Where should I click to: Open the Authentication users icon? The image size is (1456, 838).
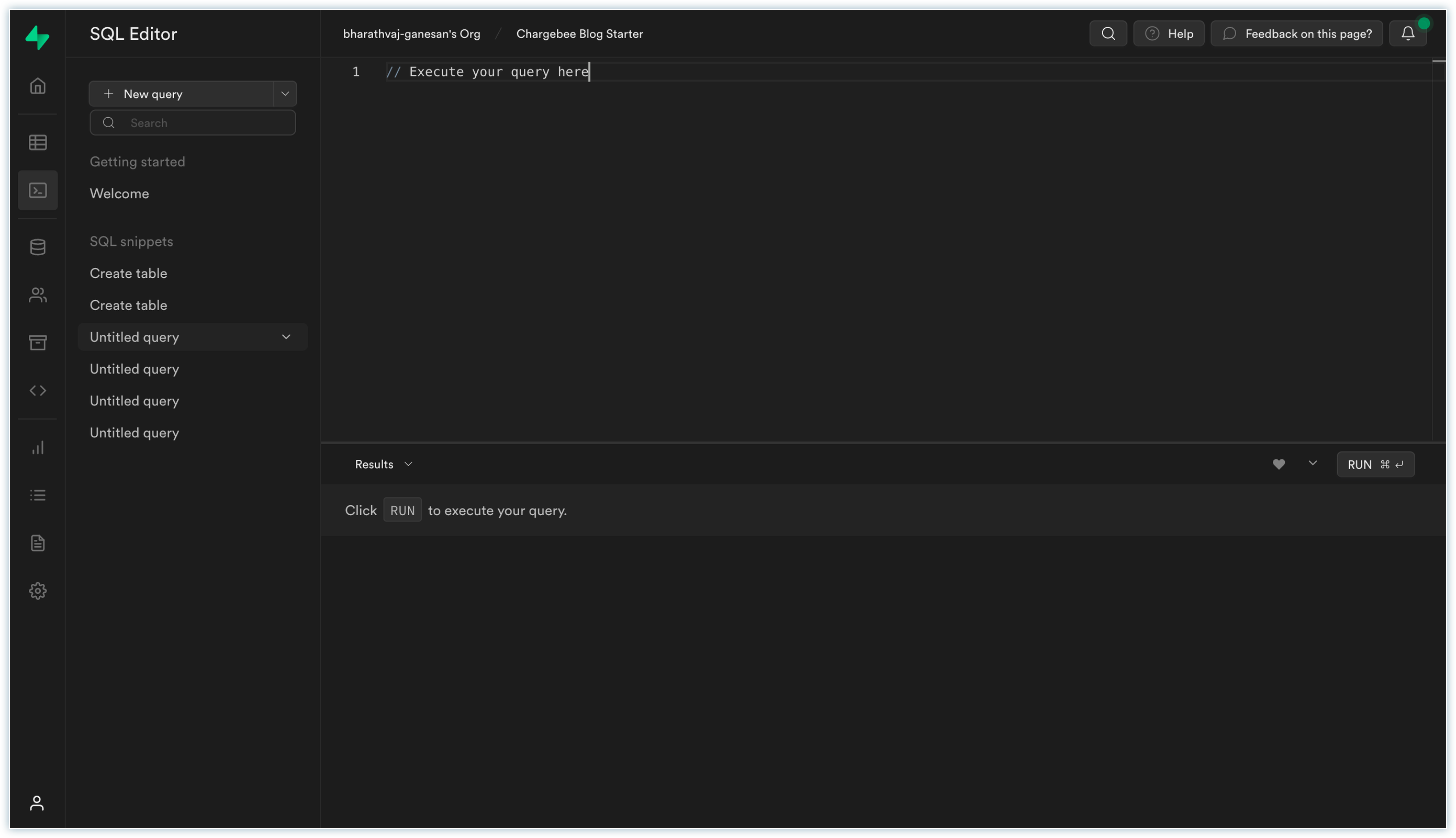tap(38, 295)
